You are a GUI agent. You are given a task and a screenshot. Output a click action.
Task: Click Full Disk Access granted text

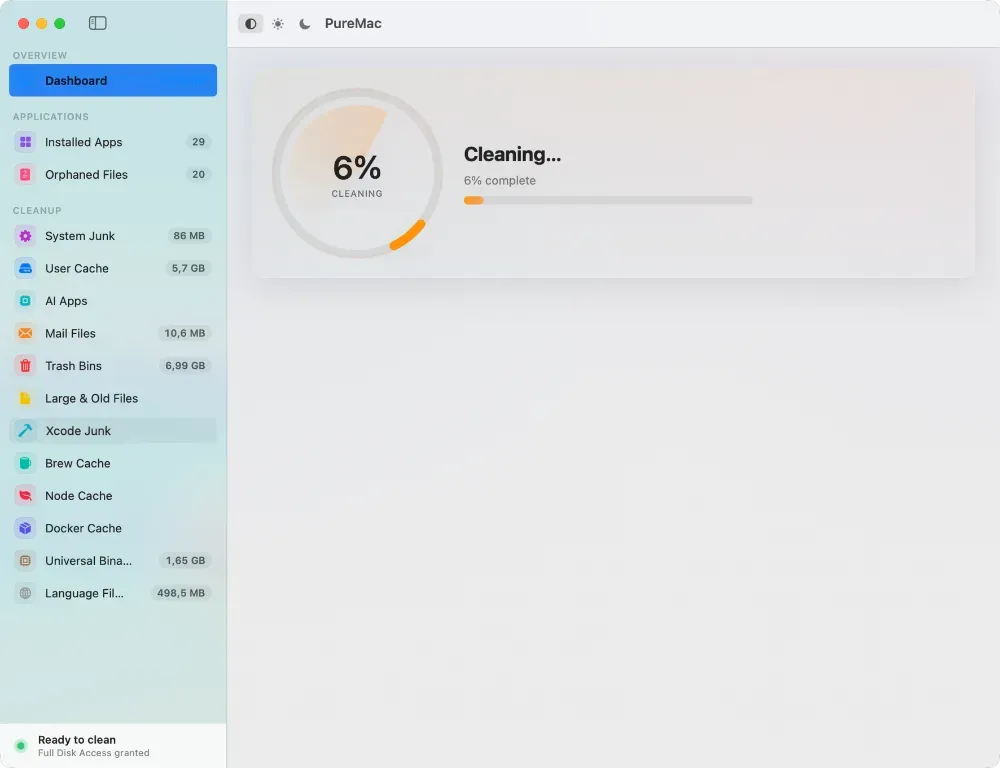94,753
